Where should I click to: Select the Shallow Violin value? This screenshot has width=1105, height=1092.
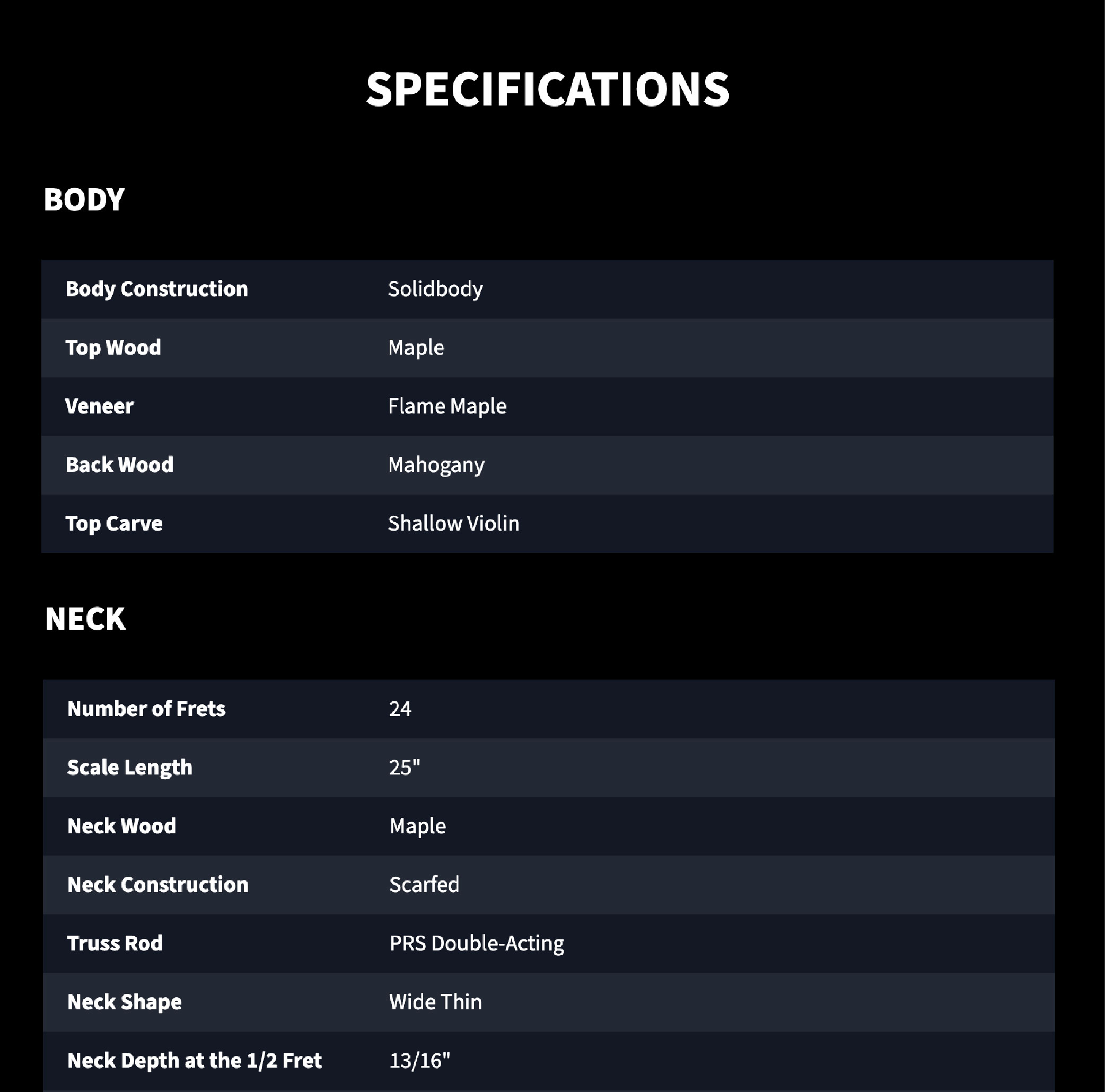453,523
